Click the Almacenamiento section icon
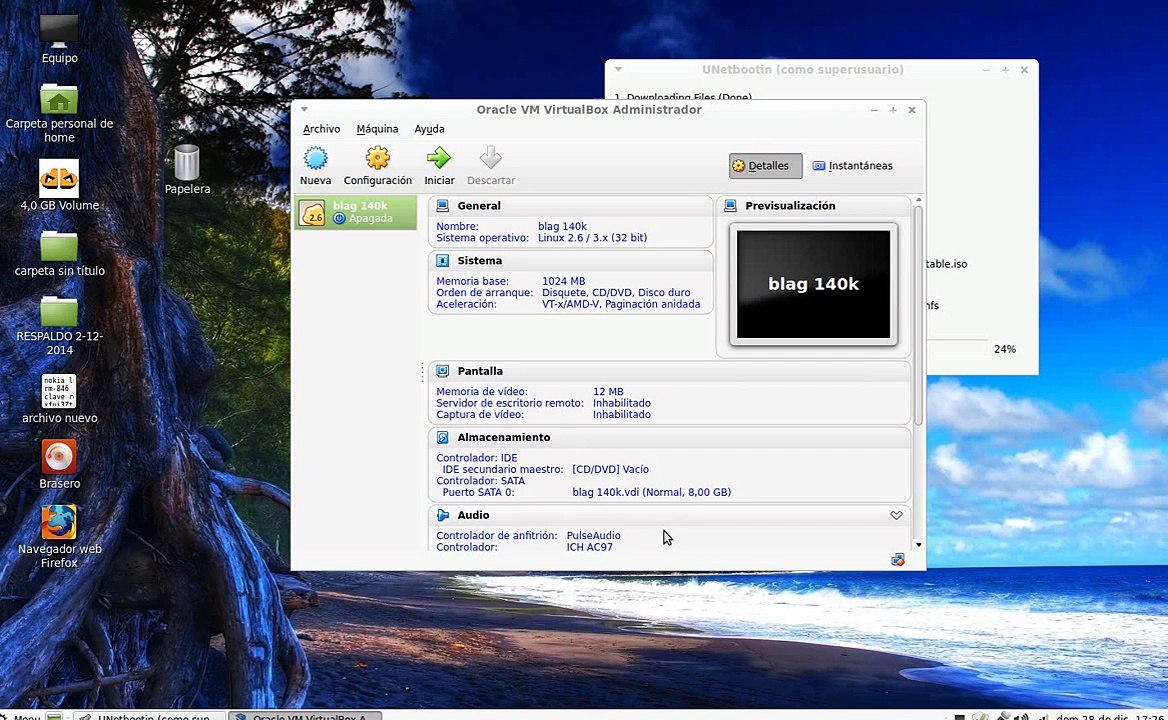1168x720 pixels. coord(442,437)
